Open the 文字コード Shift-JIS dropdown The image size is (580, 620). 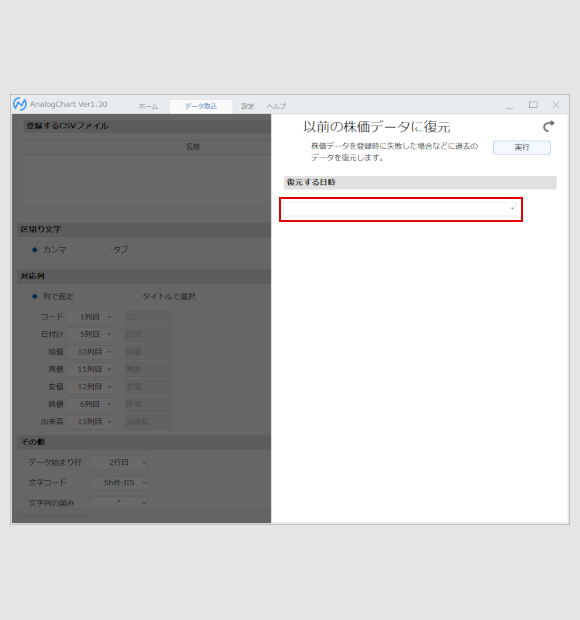click(119, 483)
